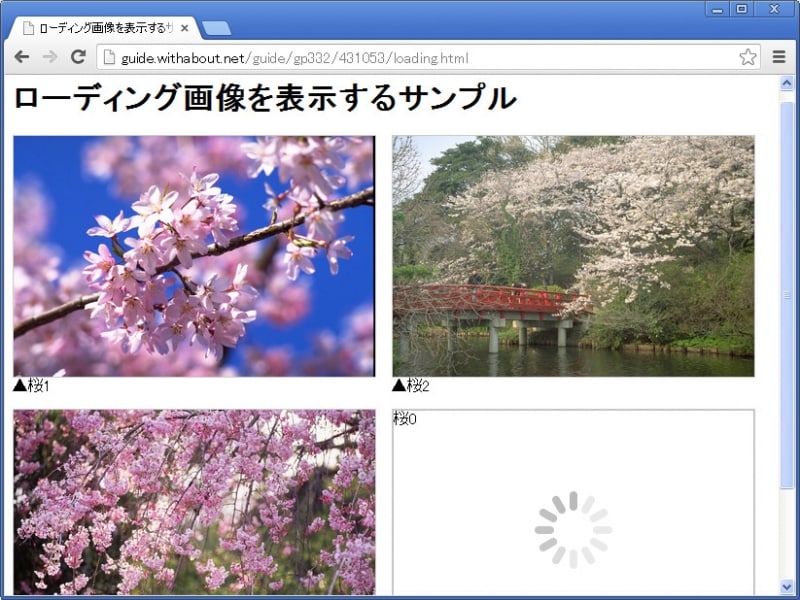
Task: Click the cherry blossom branch image labeled 桜1
Action: pyautogui.click(x=195, y=252)
